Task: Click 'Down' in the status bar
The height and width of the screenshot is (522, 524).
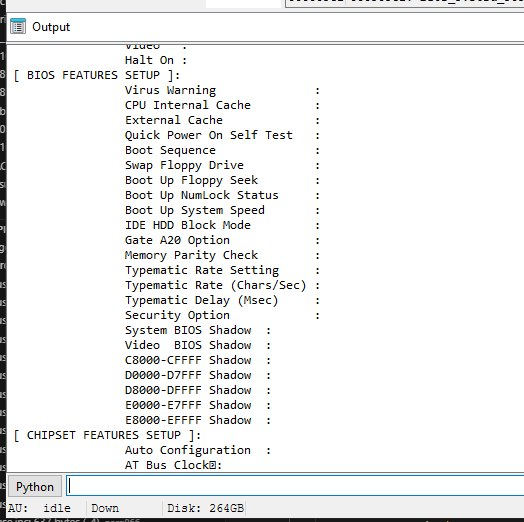Action: [x=105, y=508]
